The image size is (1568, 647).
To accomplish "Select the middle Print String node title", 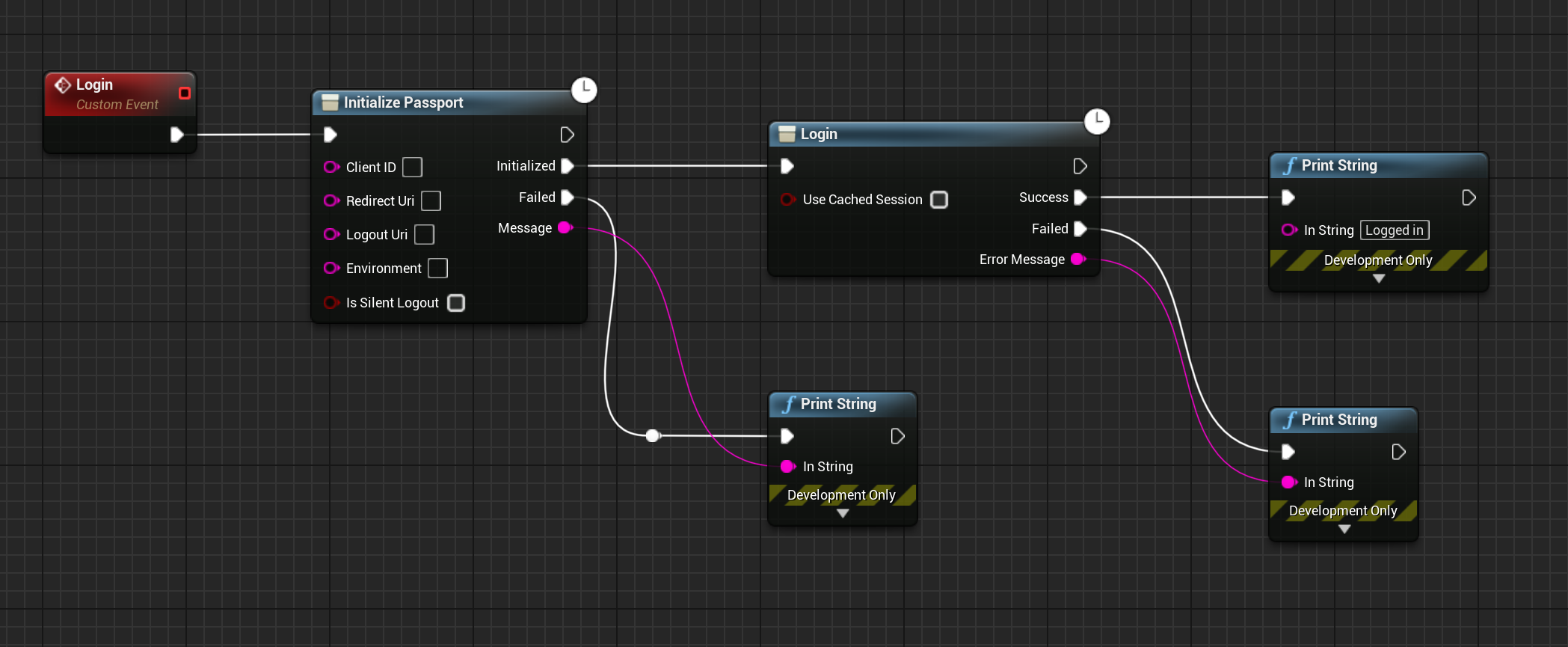I will 838,404.
